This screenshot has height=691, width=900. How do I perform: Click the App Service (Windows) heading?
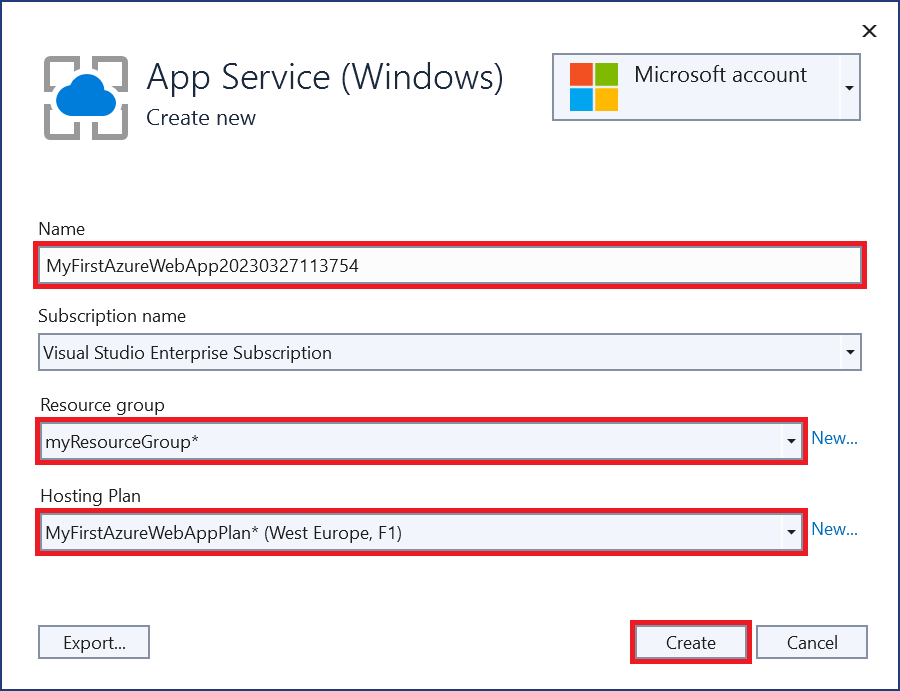click(x=325, y=77)
